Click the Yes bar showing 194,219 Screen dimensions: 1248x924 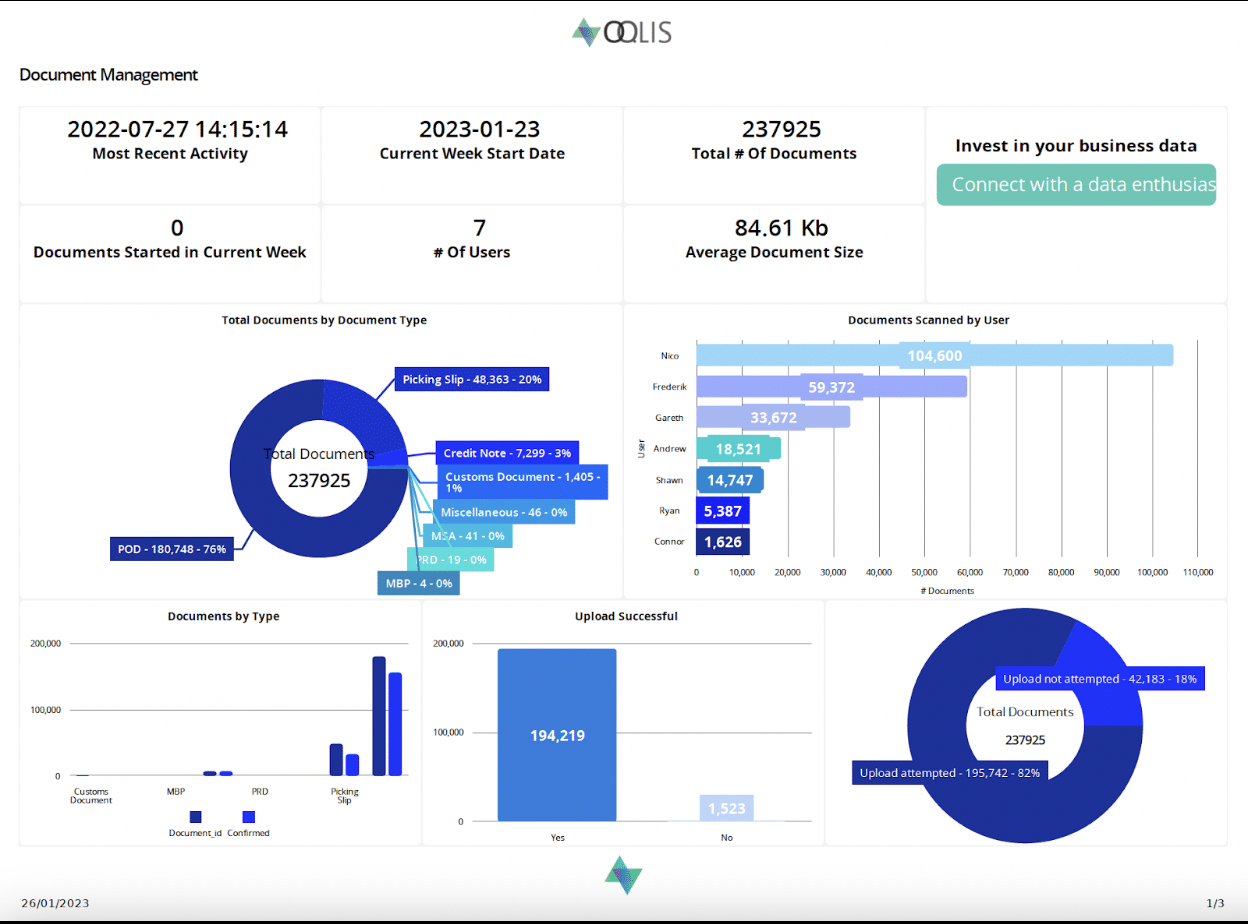pyautogui.click(x=557, y=735)
